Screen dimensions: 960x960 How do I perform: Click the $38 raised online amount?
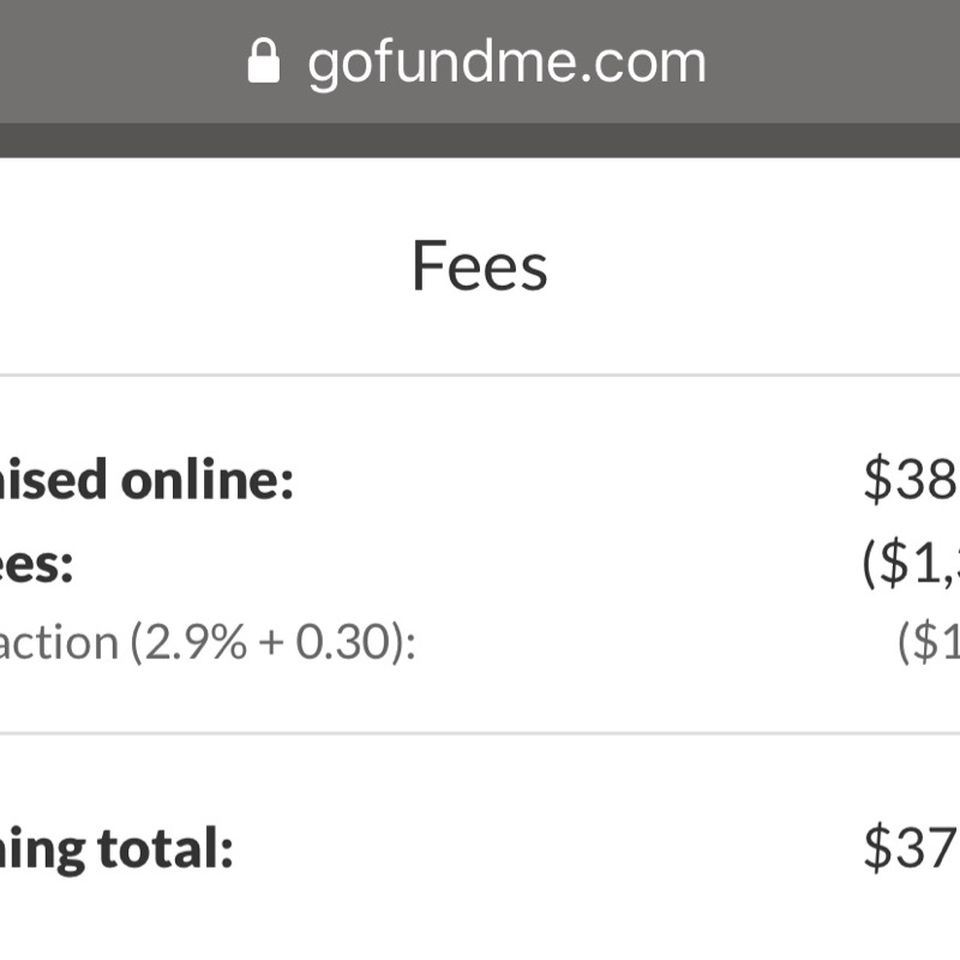(912, 478)
